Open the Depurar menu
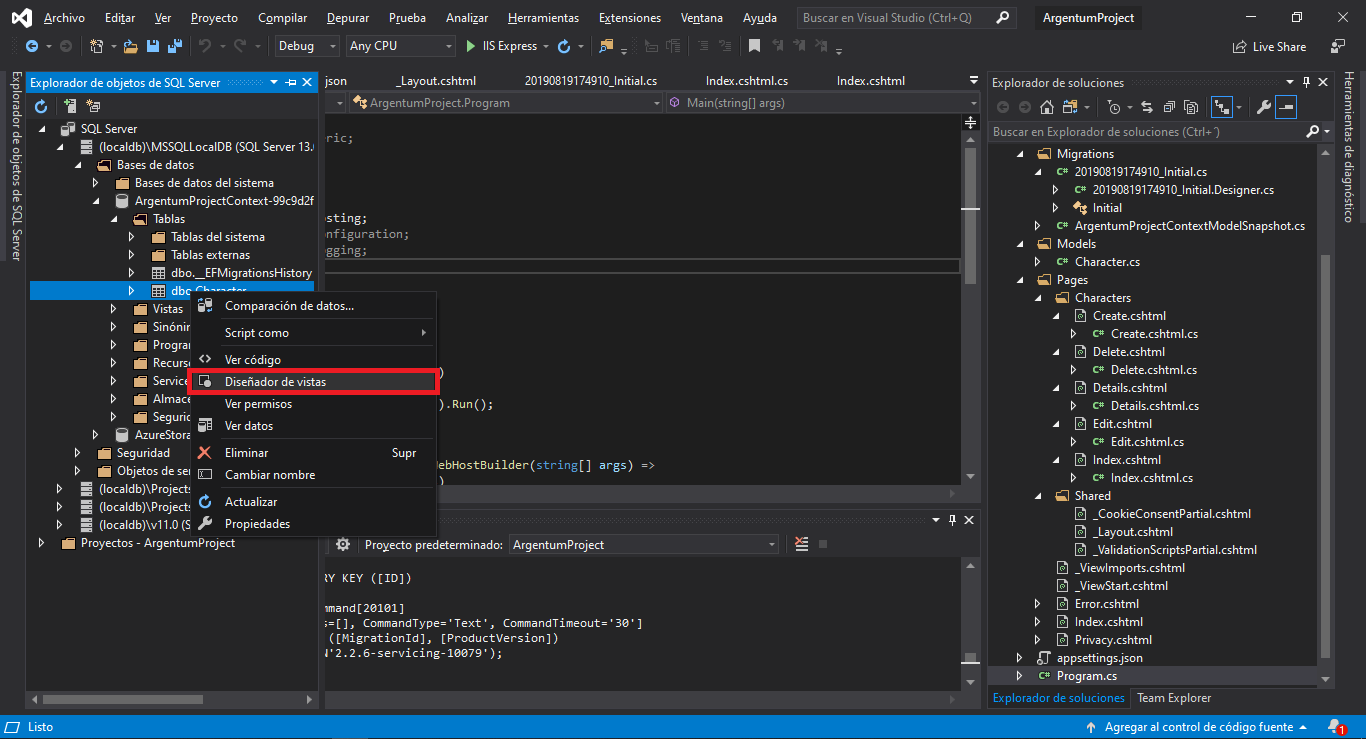1366x739 pixels. [347, 17]
